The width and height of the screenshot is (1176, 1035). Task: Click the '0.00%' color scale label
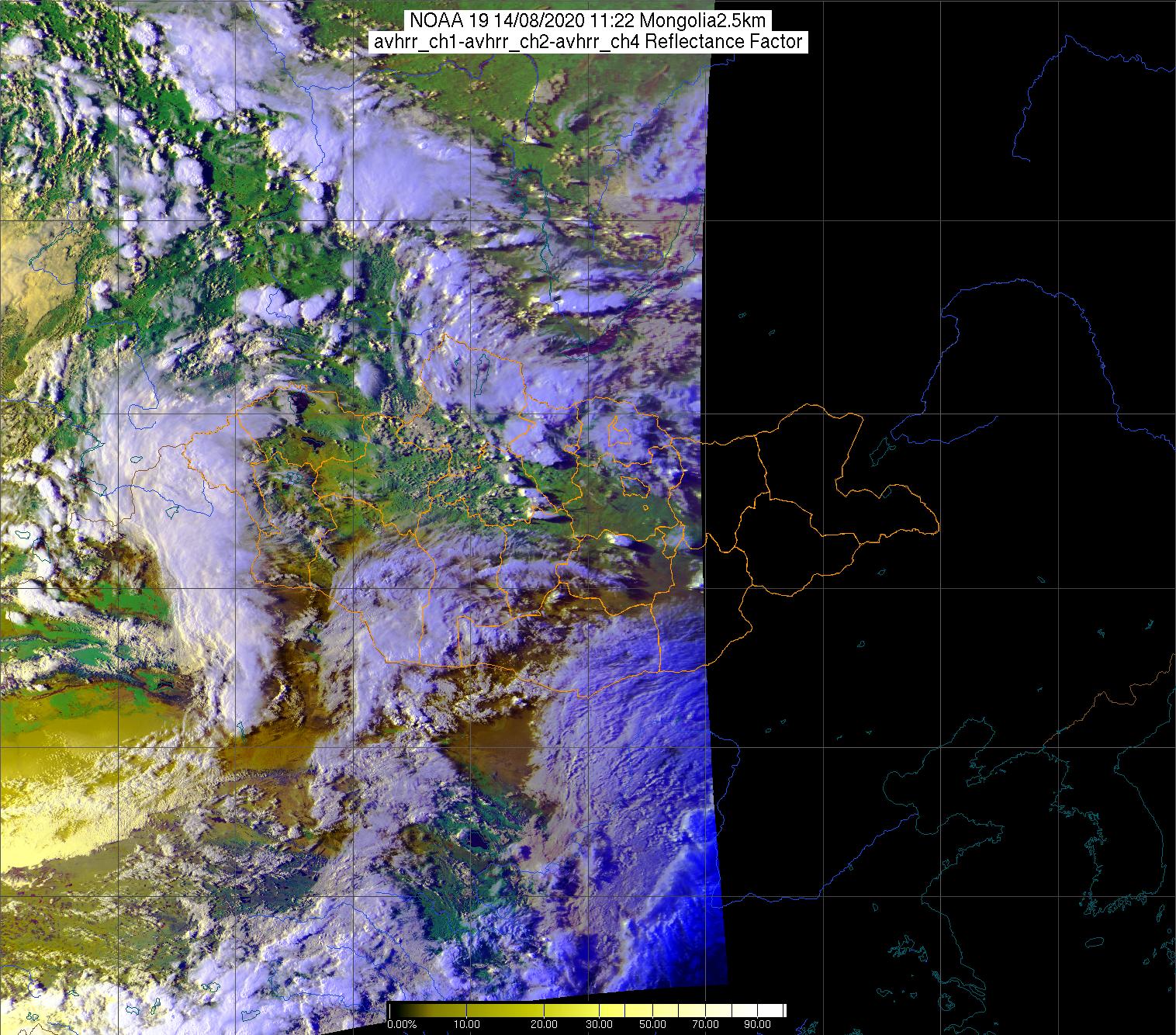click(402, 1024)
